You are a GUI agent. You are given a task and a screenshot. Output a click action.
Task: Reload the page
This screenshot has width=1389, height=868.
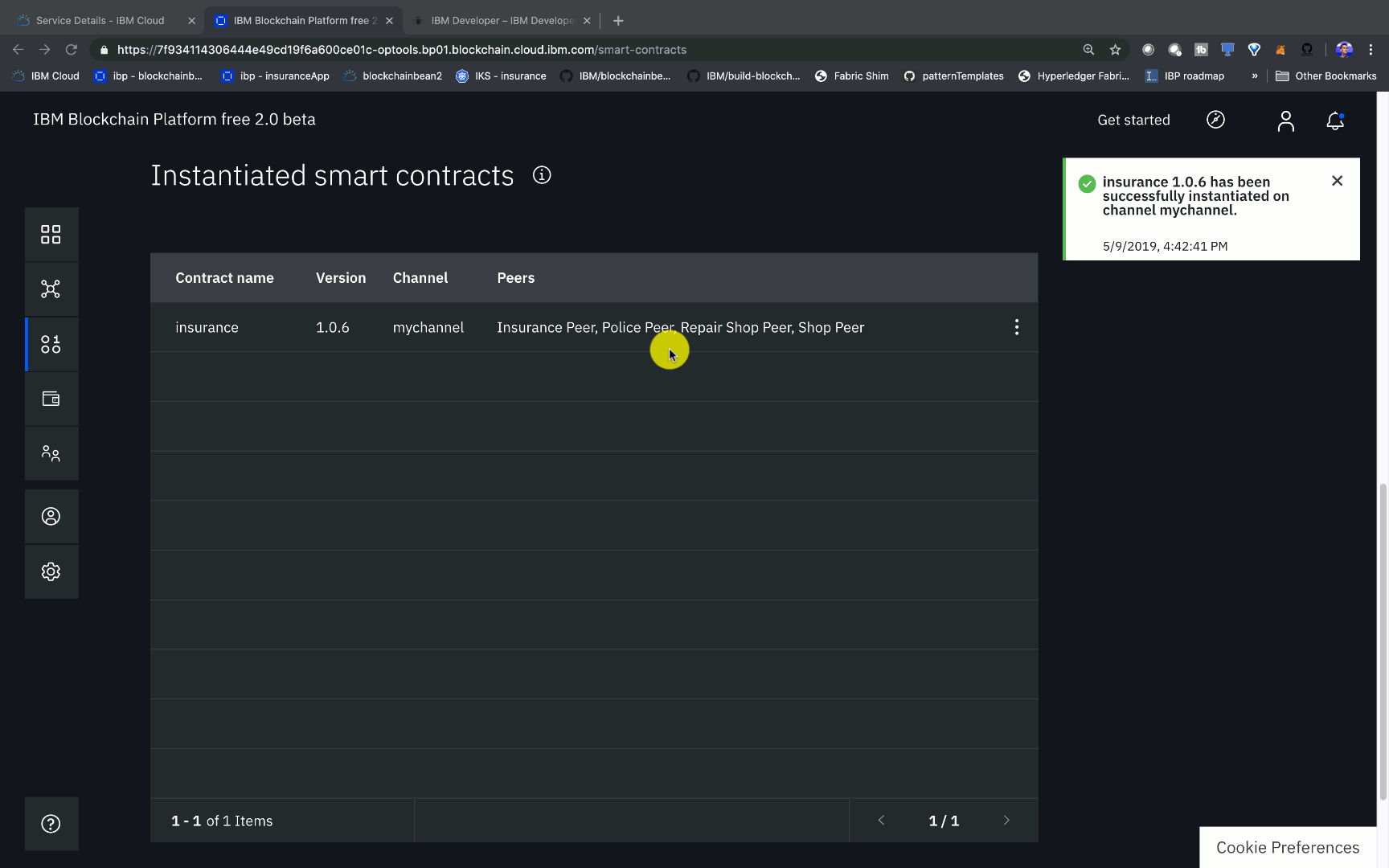pyautogui.click(x=72, y=50)
